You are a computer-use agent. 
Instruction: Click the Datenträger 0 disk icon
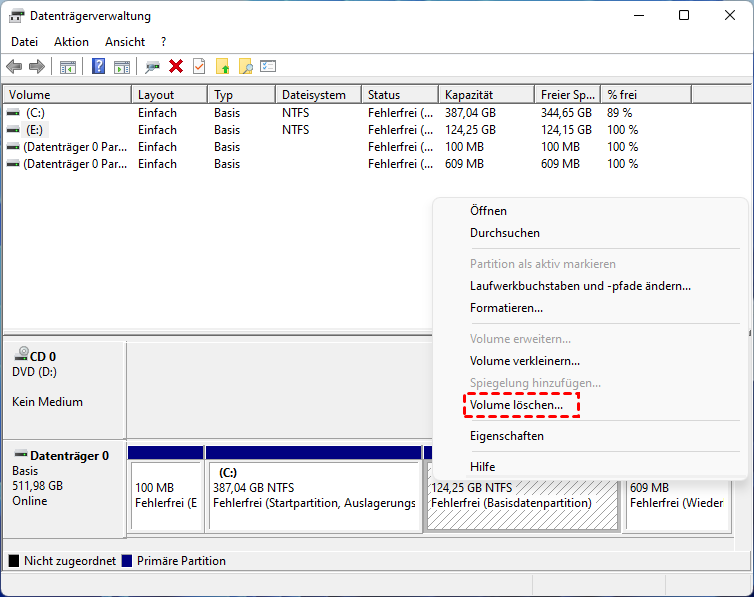tap(21, 454)
